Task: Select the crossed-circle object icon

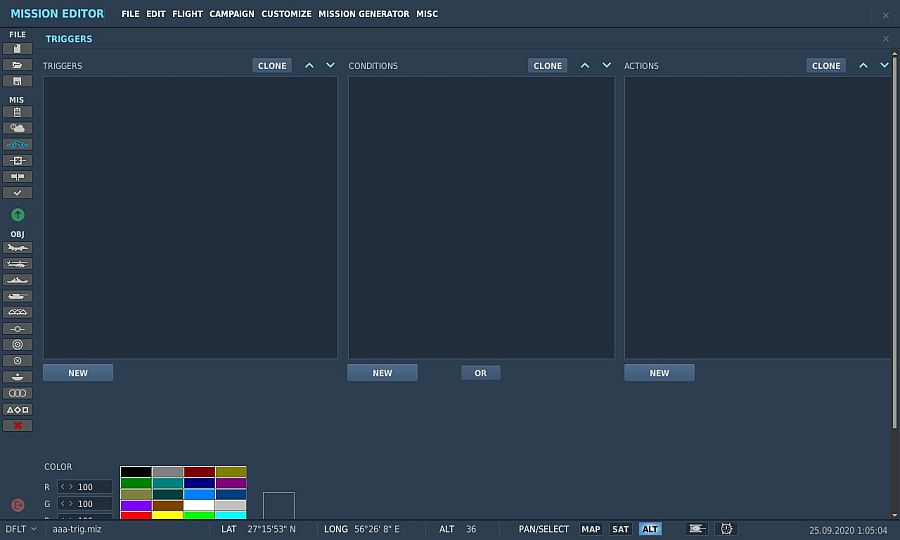Action: (17, 361)
